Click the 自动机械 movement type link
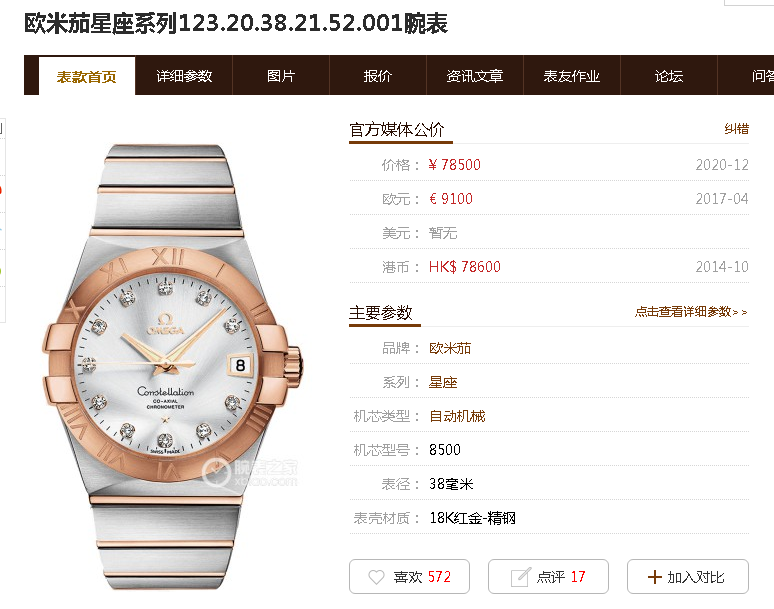The image size is (774, 609). click(x=457, y=417)
